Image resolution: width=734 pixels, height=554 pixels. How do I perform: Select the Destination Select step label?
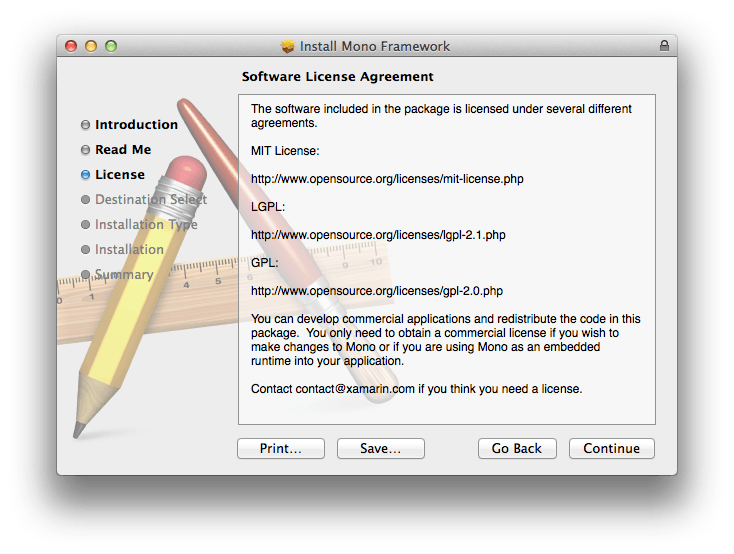click(x=150, y=200)
